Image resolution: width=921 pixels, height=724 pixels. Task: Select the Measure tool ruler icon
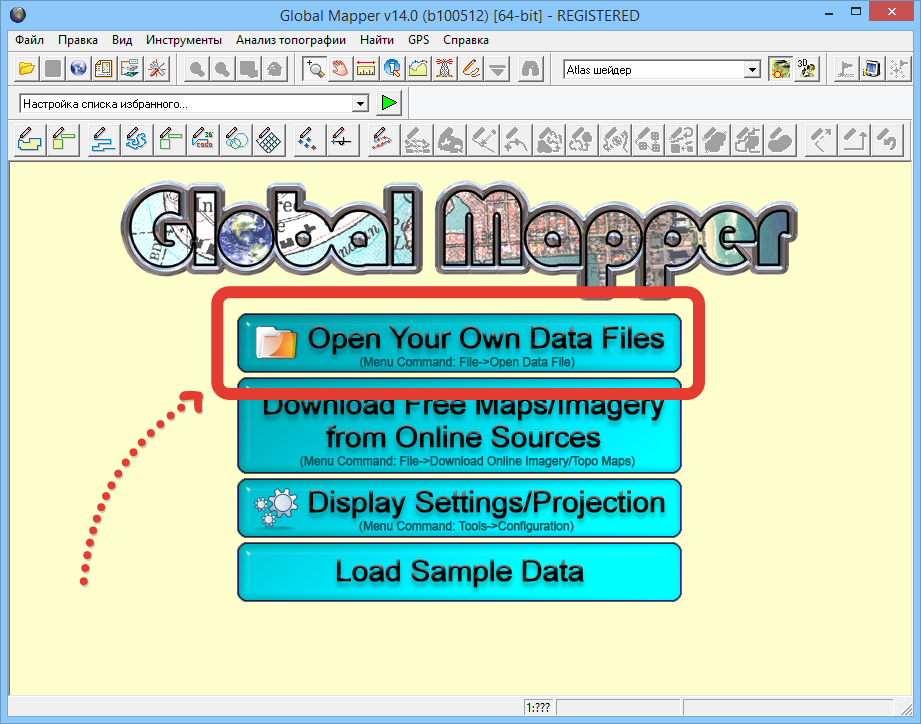point(366,69)
